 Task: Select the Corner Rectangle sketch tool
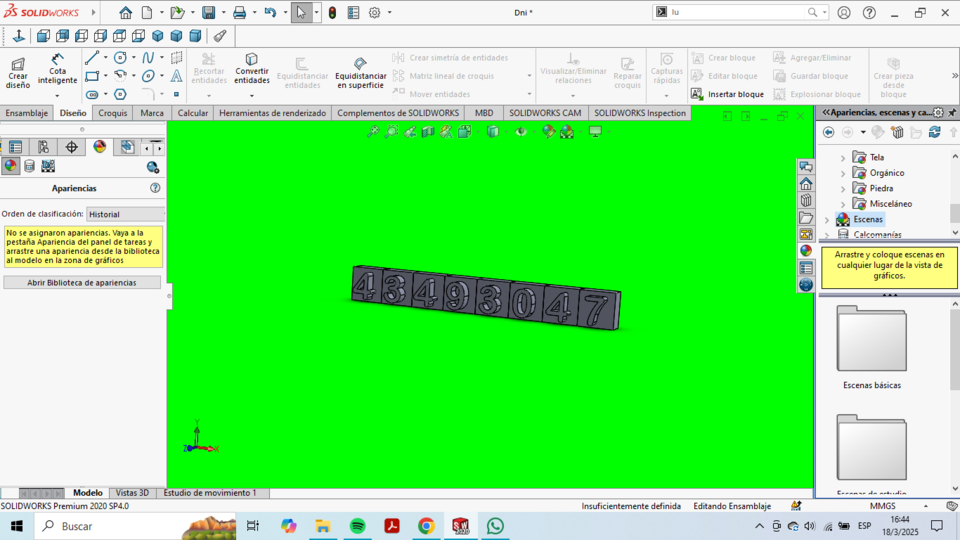pos(92,76)
